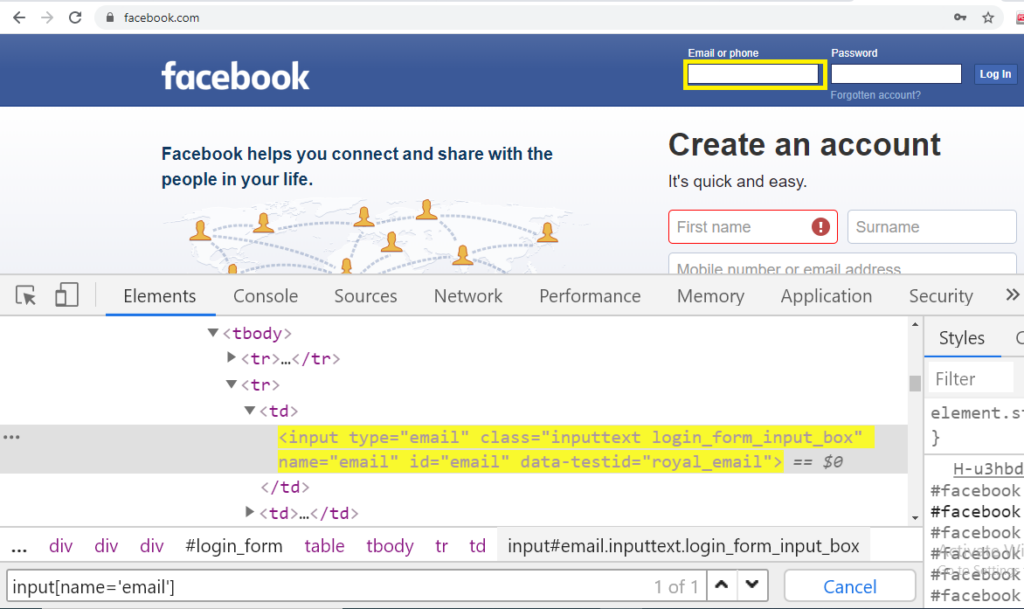This screenshot has height=609, width=1024.
Task: Open saved passwords key icon
Action: (960, 18)
